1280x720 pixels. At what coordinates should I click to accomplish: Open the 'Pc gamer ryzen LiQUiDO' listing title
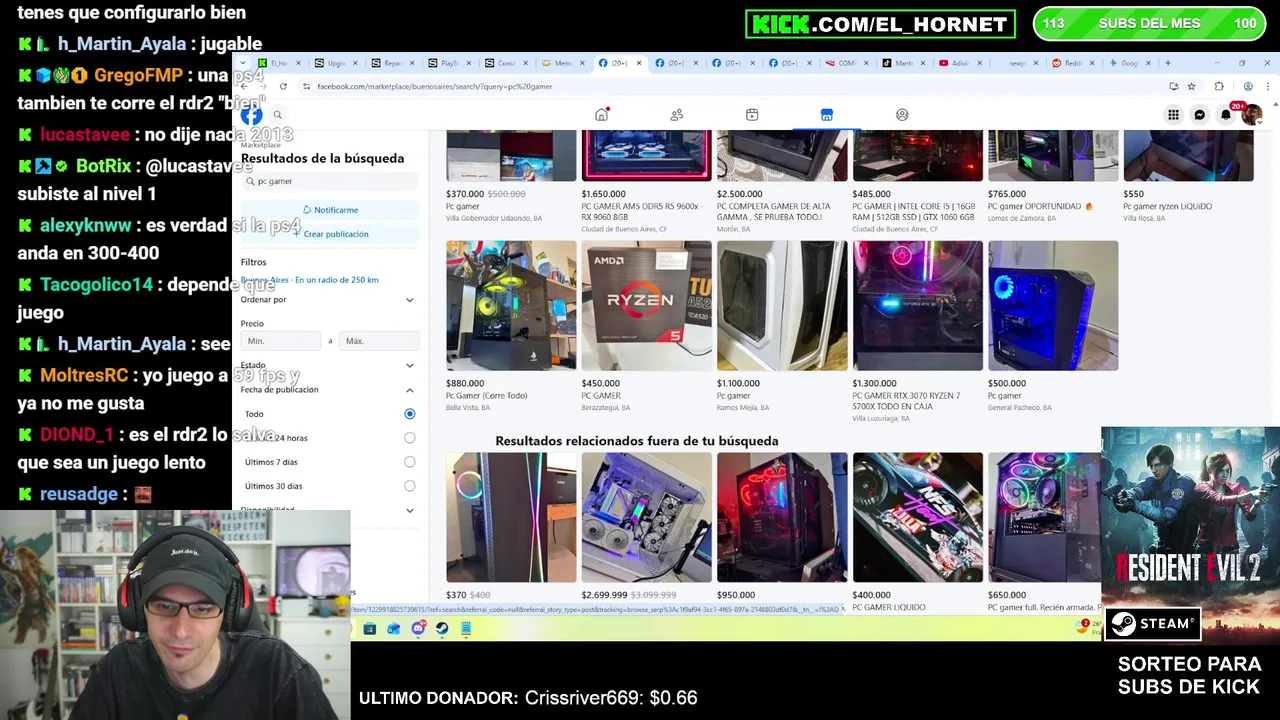(x=1167, y=207)
